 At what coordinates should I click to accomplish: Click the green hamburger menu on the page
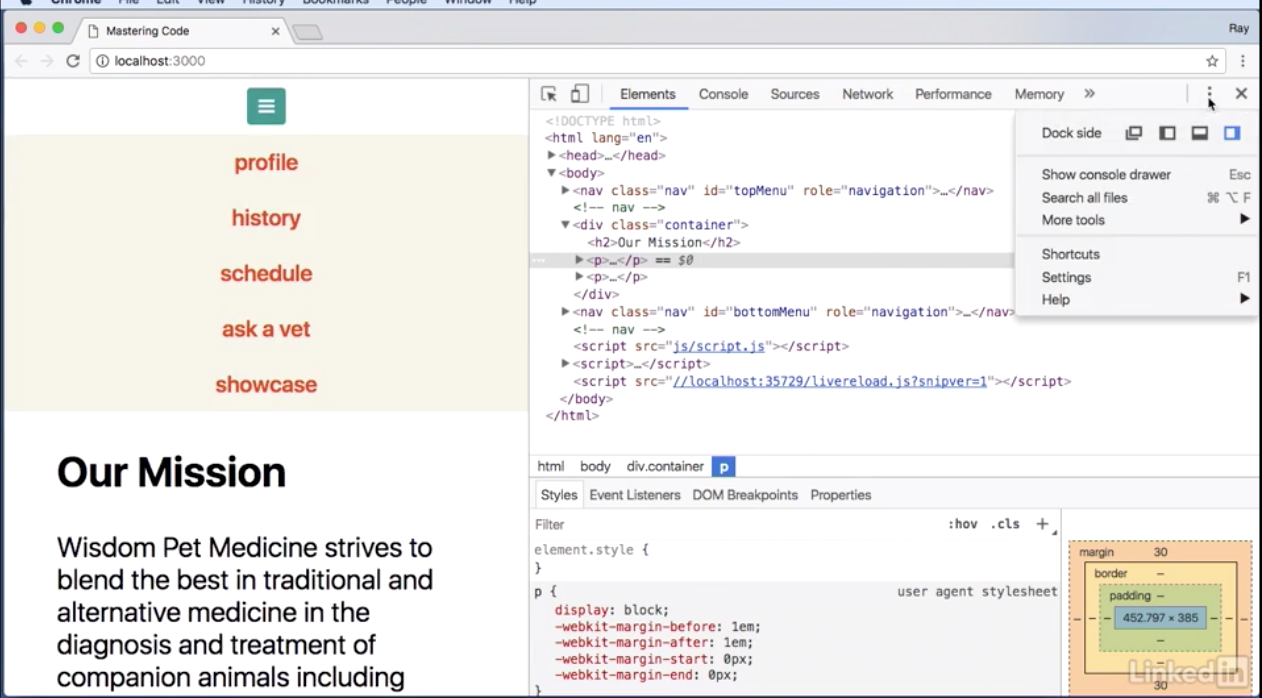(266, 106)
